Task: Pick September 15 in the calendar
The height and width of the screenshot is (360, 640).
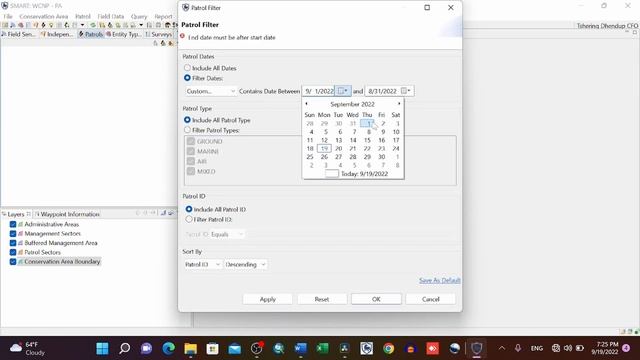Action: [x=367, y=140]
